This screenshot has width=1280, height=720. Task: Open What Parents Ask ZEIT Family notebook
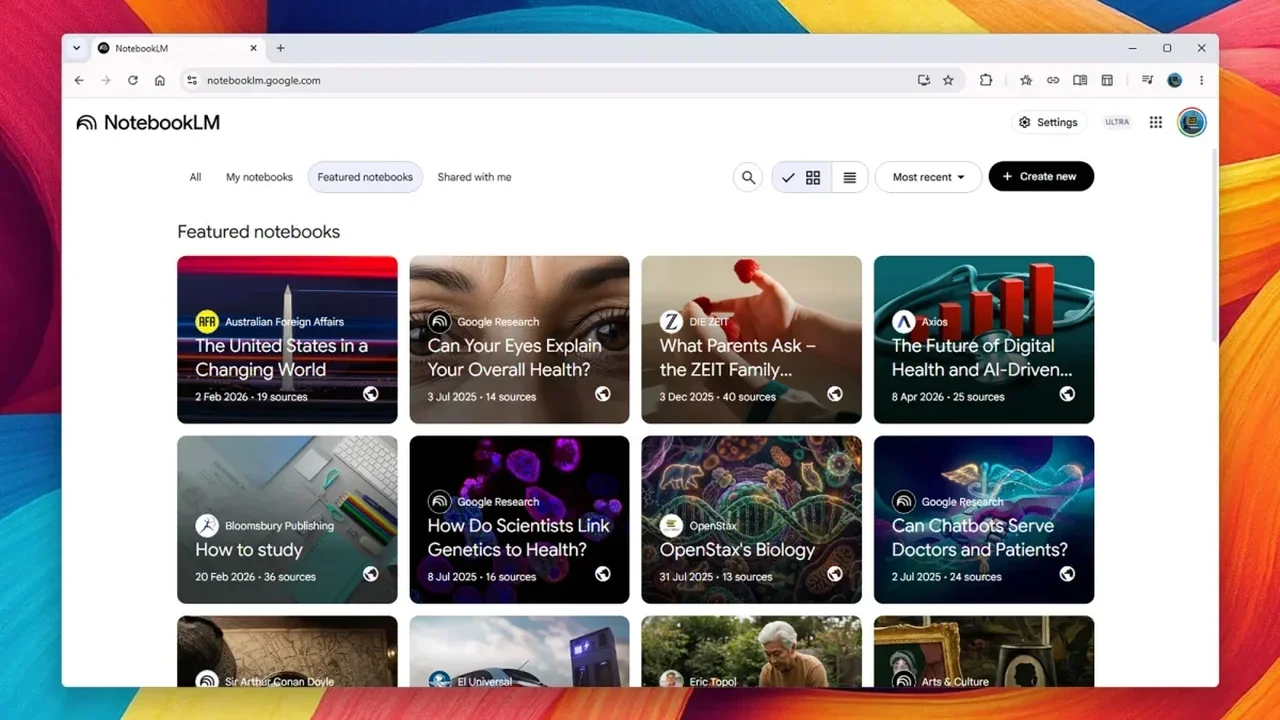click(x=751, y=340)
